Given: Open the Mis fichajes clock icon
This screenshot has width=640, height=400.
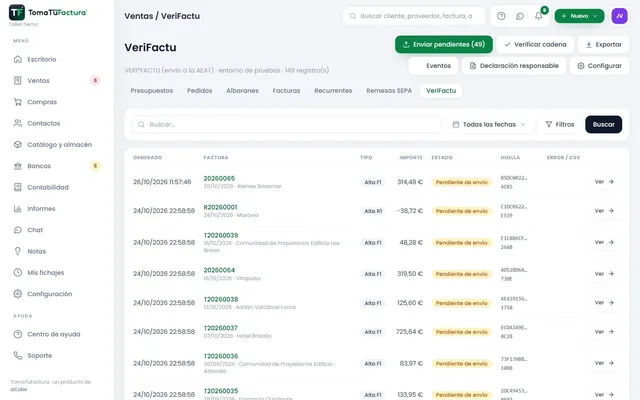Looking at the screenshot, I should click(18, 272).
